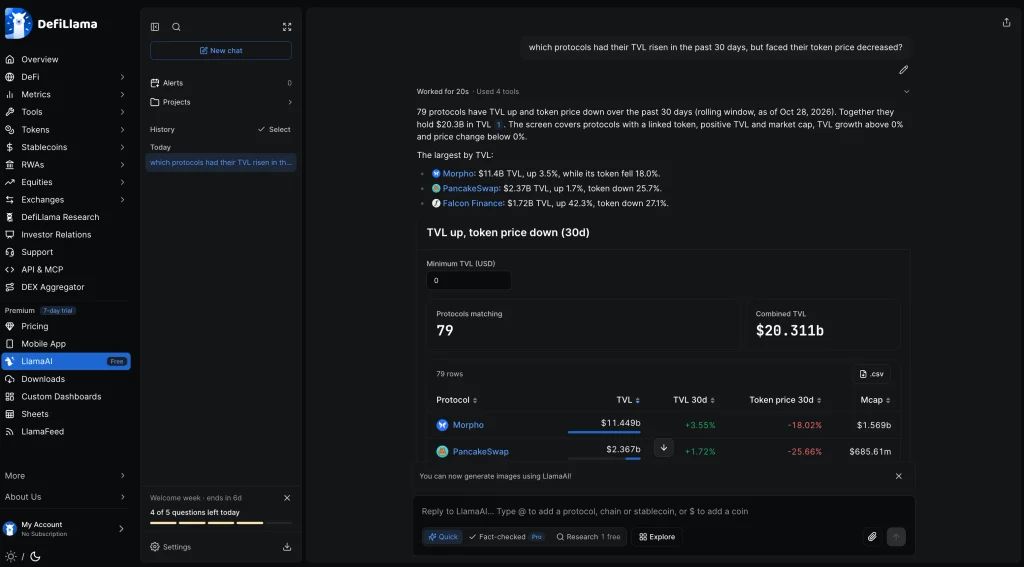
Task: Open the history chat about TVL risen
Action: pyautogui.click(x=221, y=163)
